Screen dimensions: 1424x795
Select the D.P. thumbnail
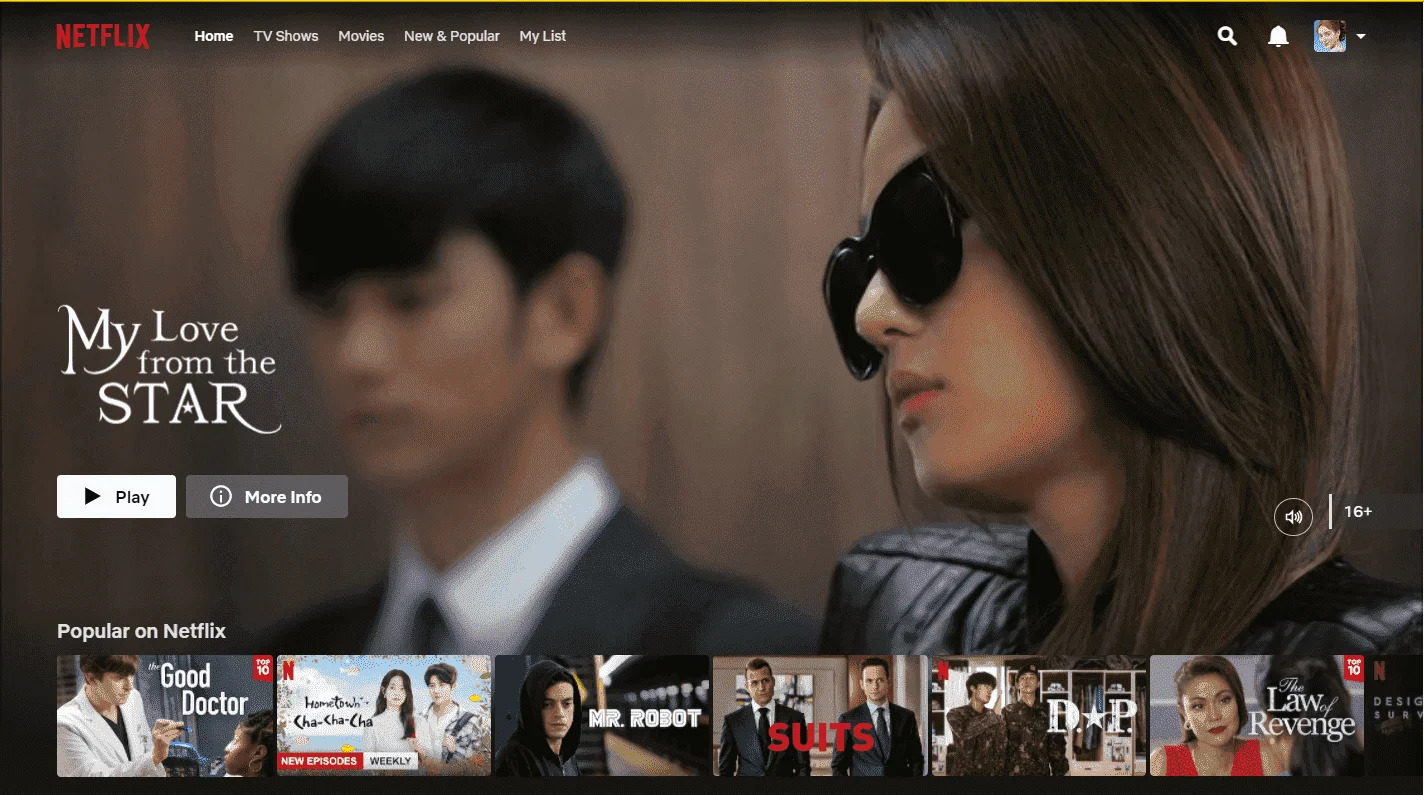pyautogui.click(x=1039, y=716)
